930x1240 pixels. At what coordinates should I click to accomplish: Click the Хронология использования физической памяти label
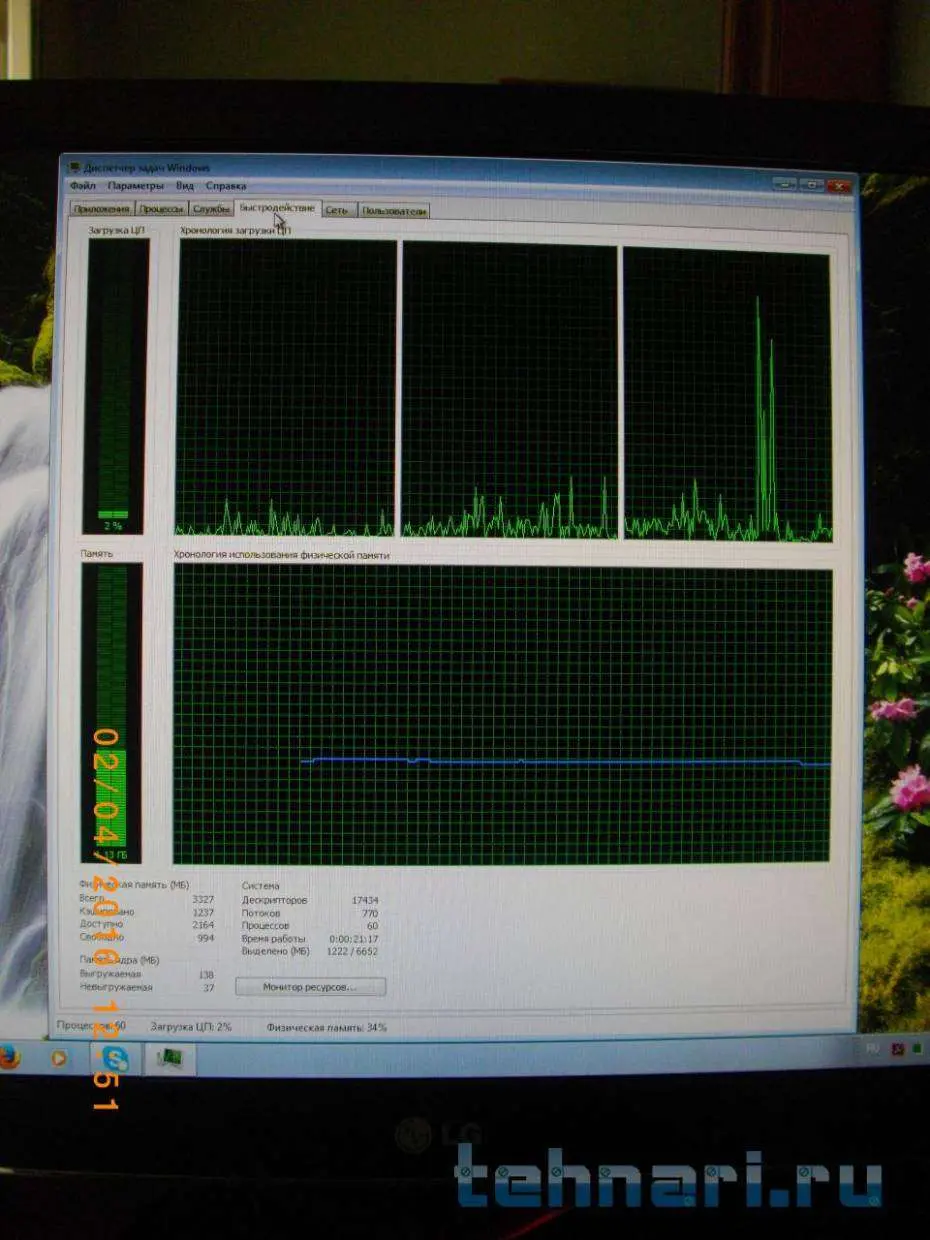[x=282, y=555]
